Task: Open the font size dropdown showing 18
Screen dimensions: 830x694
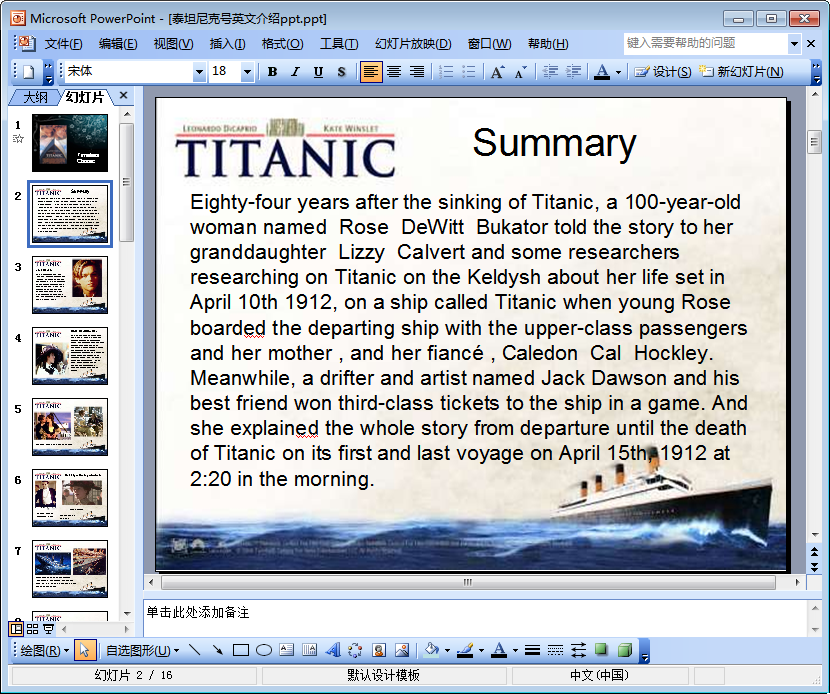Action: (247, 71)
